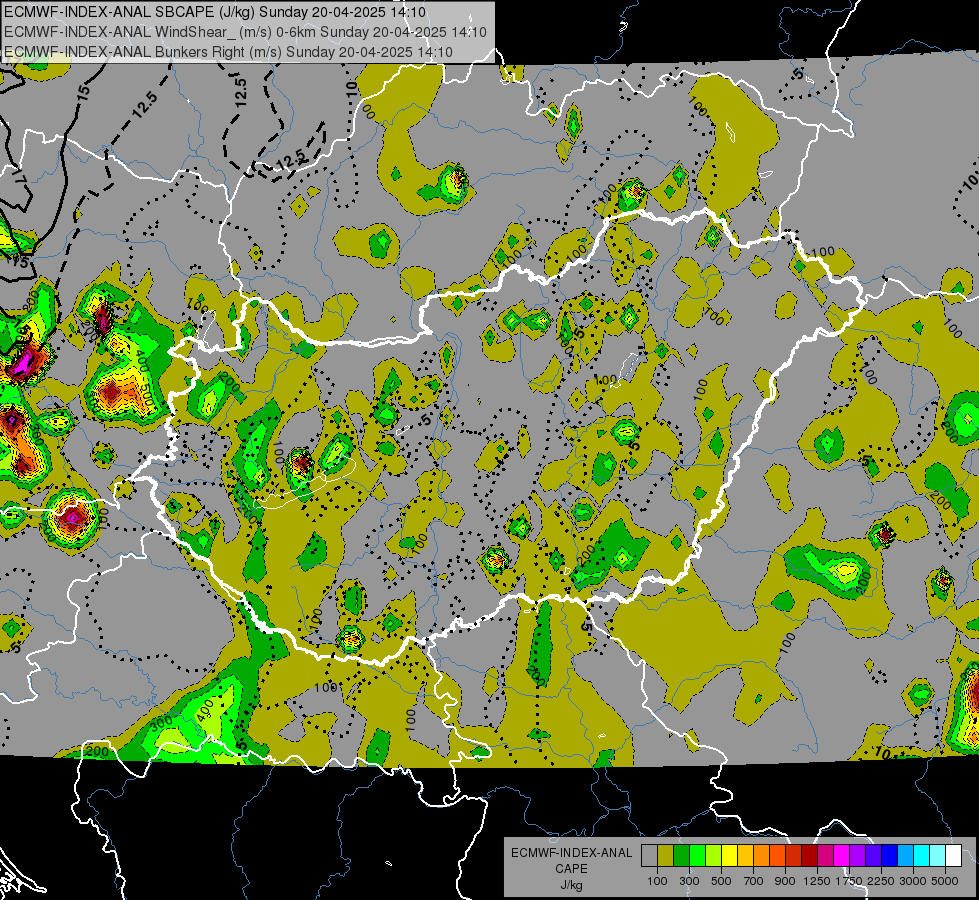
Task: Click the legend unit J/kg
Action: point(571,885)
